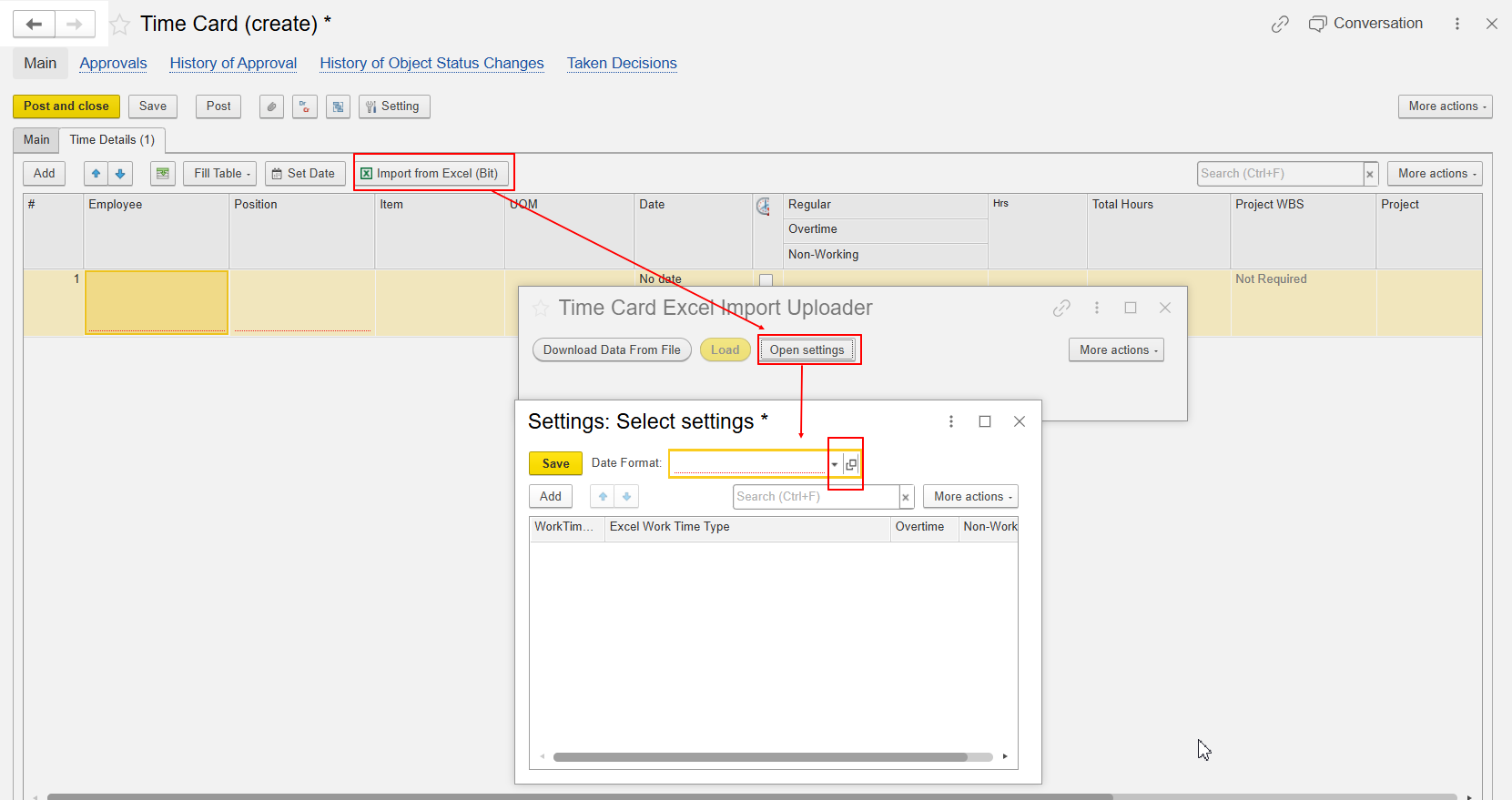Select the Main navigation item at top
1512x800 pixels.
tap(40, 64)
